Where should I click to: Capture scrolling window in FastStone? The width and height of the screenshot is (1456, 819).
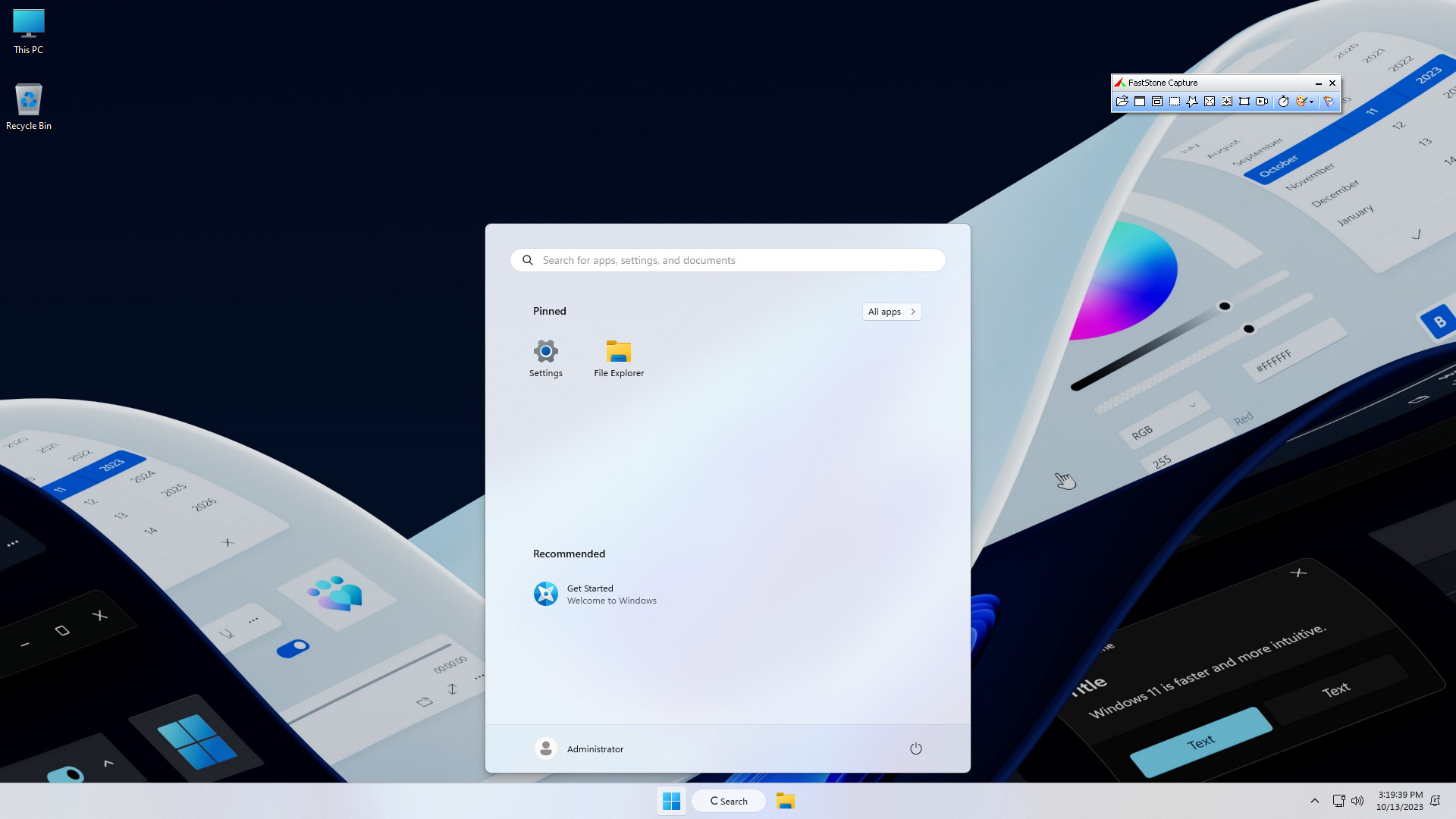[1227, 101]
